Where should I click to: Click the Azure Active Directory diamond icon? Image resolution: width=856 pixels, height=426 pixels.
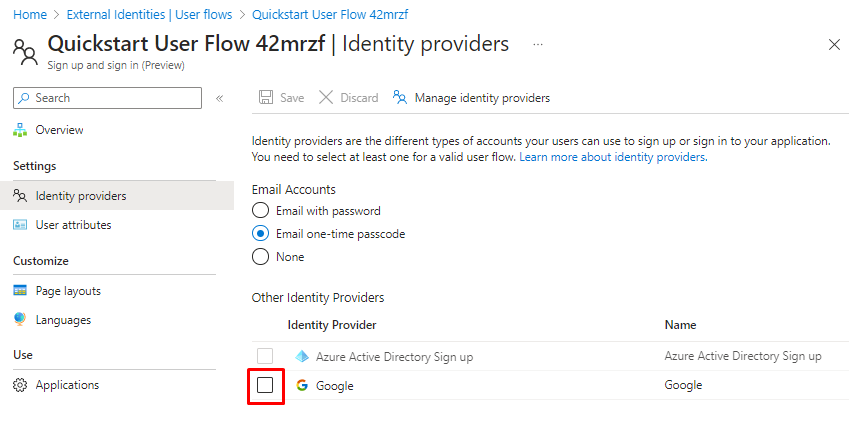click(302, 356)
